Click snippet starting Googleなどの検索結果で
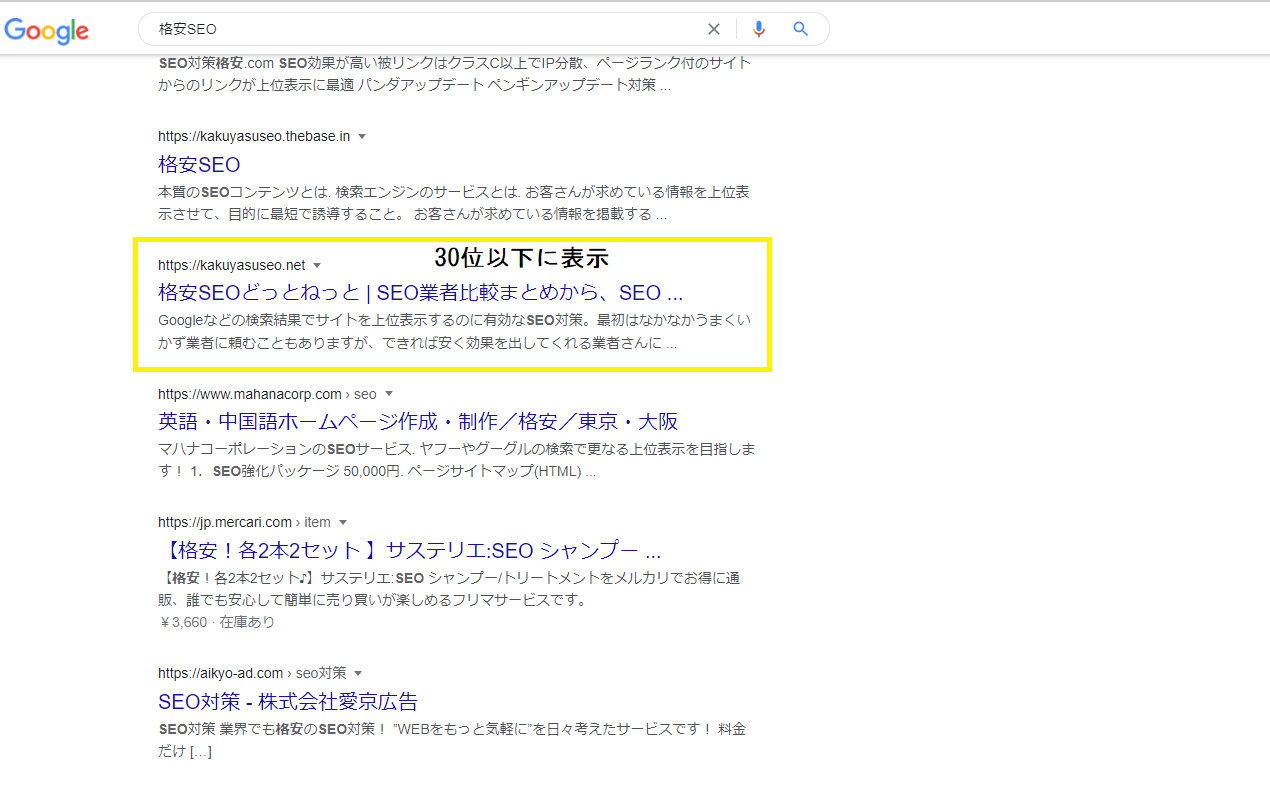This screenshot has height=786, width=1270. coord(454,331)
